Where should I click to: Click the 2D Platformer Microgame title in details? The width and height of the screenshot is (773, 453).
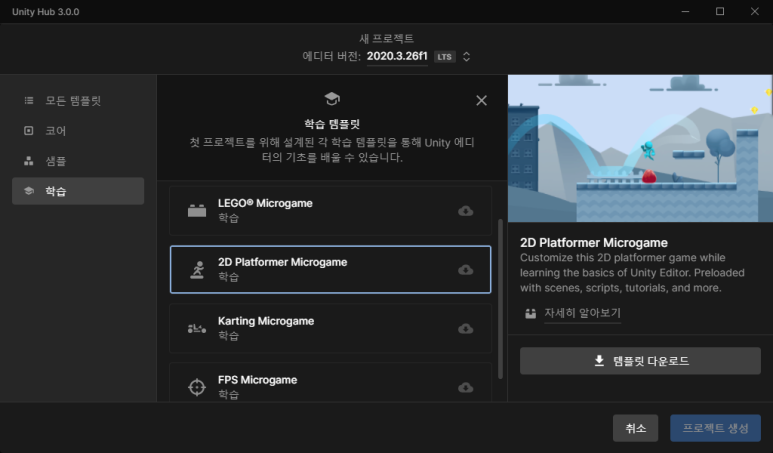tap(594, 243)
